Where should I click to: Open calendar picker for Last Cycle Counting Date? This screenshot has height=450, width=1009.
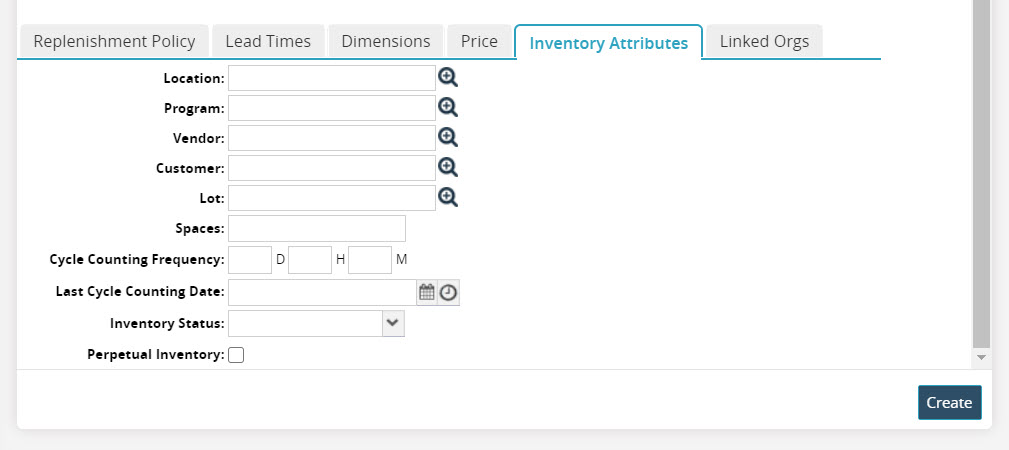[427, 293]
